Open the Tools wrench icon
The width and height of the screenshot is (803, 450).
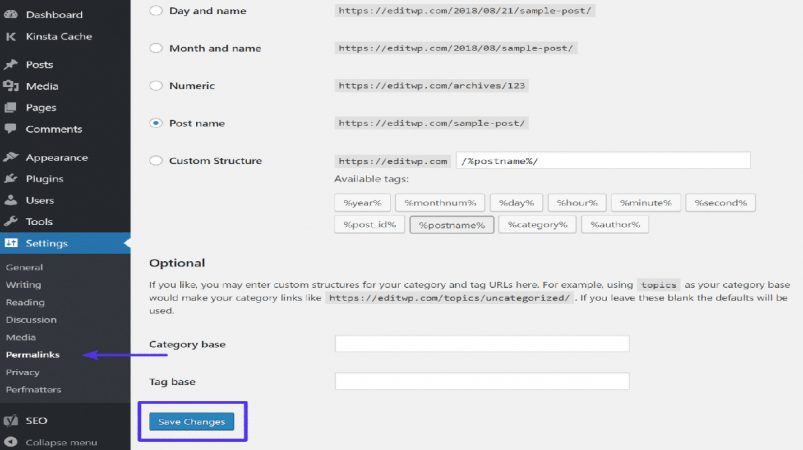click(11, 222)
